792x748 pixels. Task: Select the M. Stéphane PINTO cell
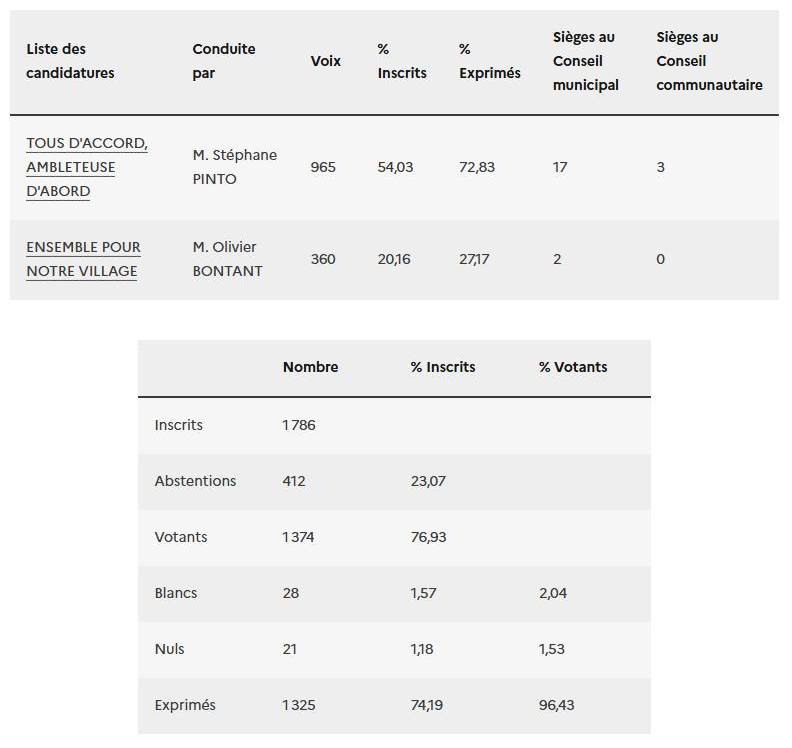[x=235, y=167]
